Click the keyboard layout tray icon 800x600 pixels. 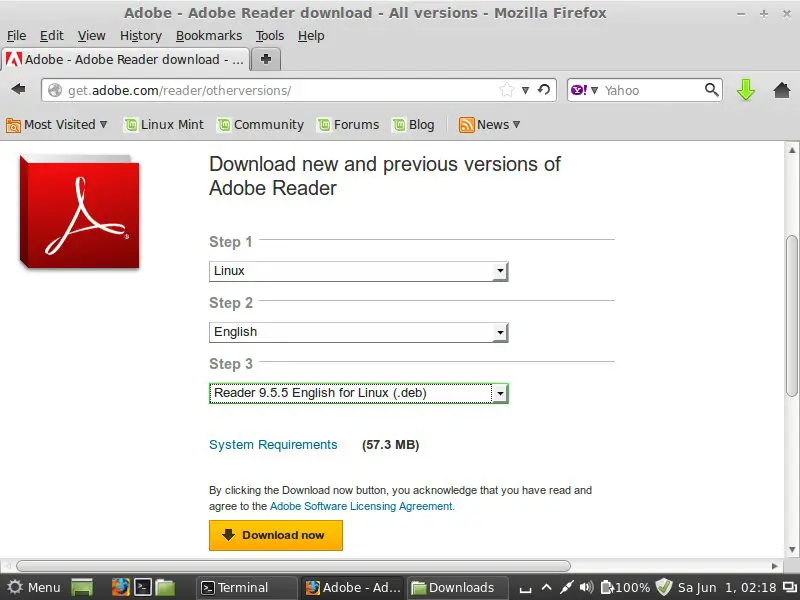click(x=526, y=588)
